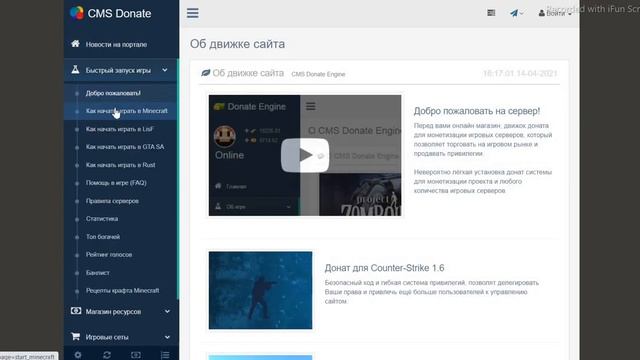The width and height of the screenshot is (640, 360).
Task: Open Как начать играть в LoF
Action: click(x=120, y=129)
